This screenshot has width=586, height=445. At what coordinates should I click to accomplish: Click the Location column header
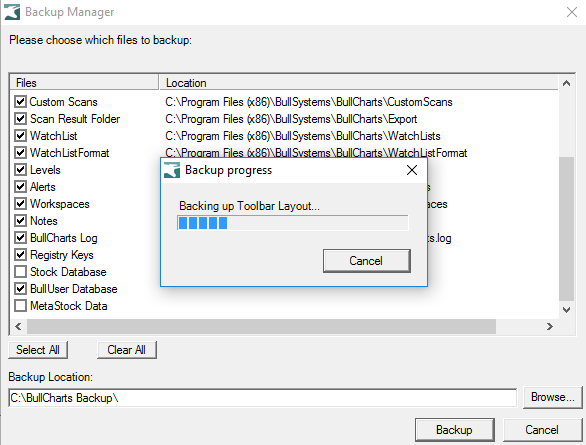tap(359, 83)
